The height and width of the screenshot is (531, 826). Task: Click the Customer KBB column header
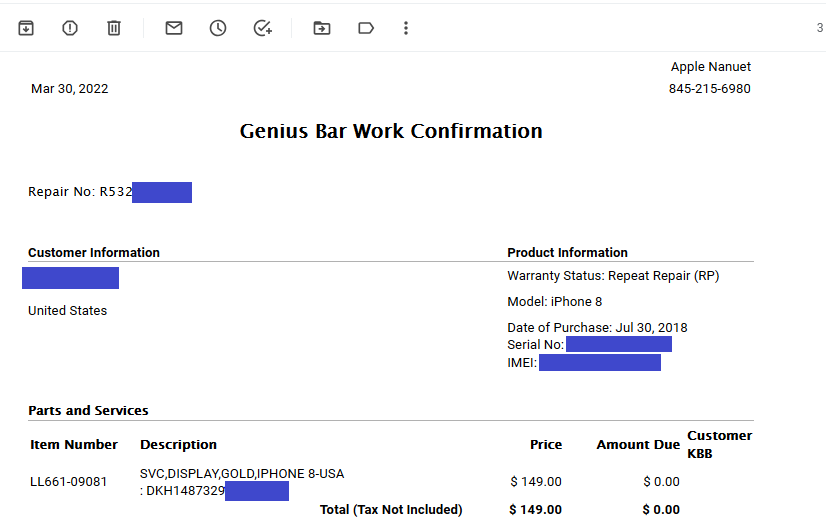click(x=720, y=445)
